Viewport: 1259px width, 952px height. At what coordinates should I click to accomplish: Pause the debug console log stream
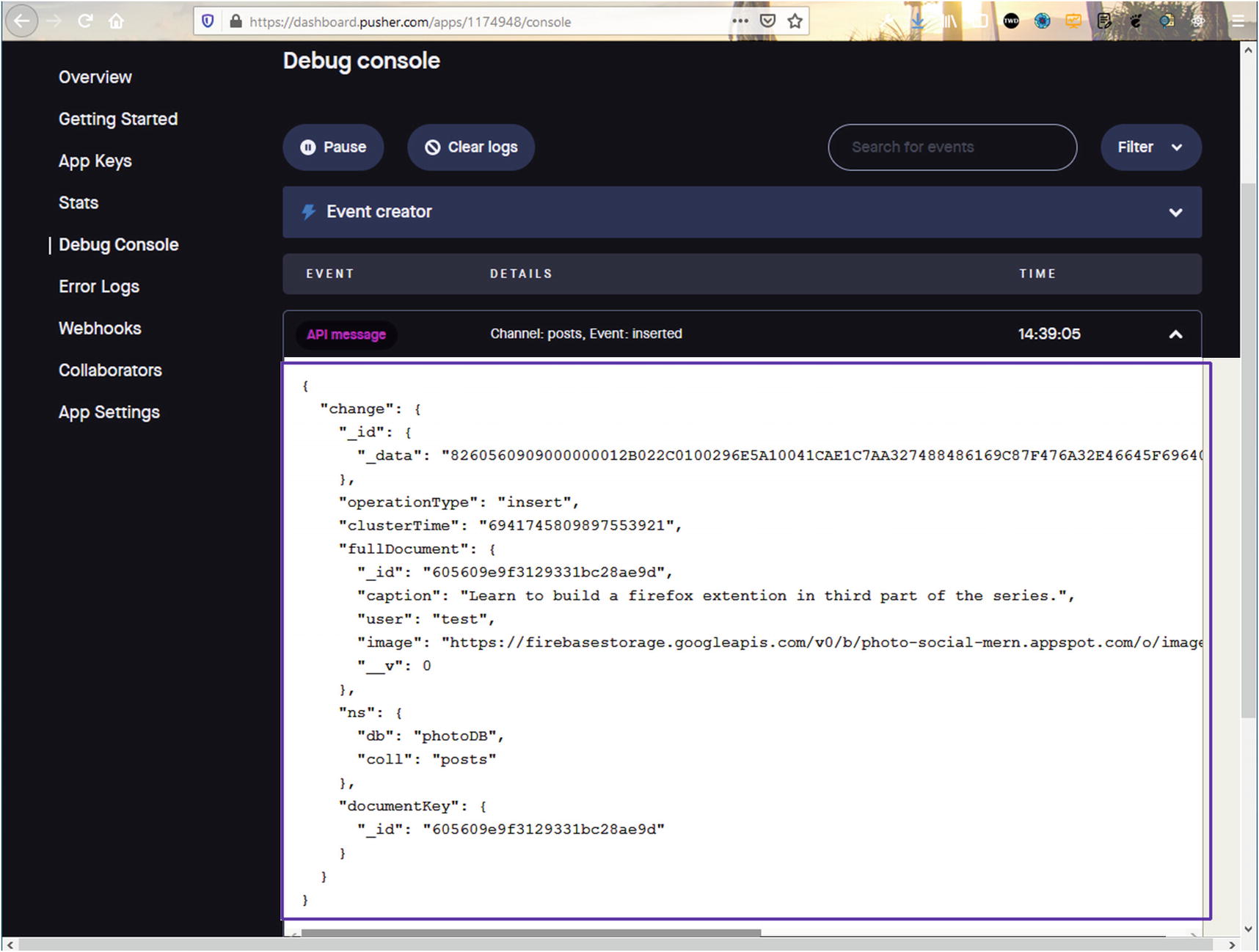(x=333, y=147)
